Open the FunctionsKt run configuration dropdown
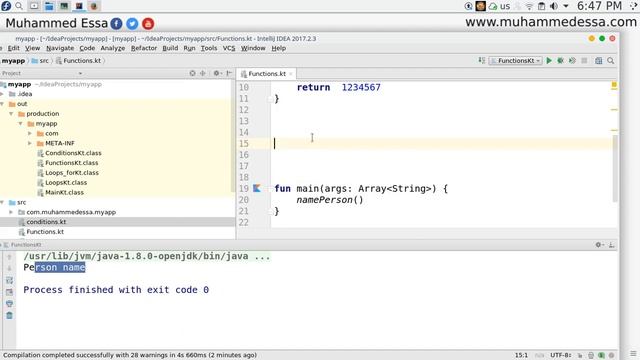This screenshot has width=640, height=360. 516,60
